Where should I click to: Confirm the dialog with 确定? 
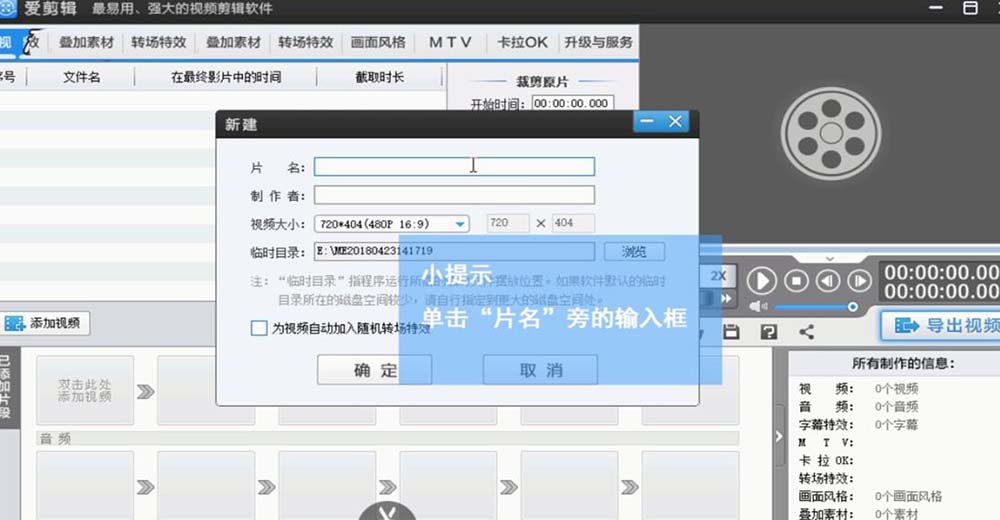point(374,370)
